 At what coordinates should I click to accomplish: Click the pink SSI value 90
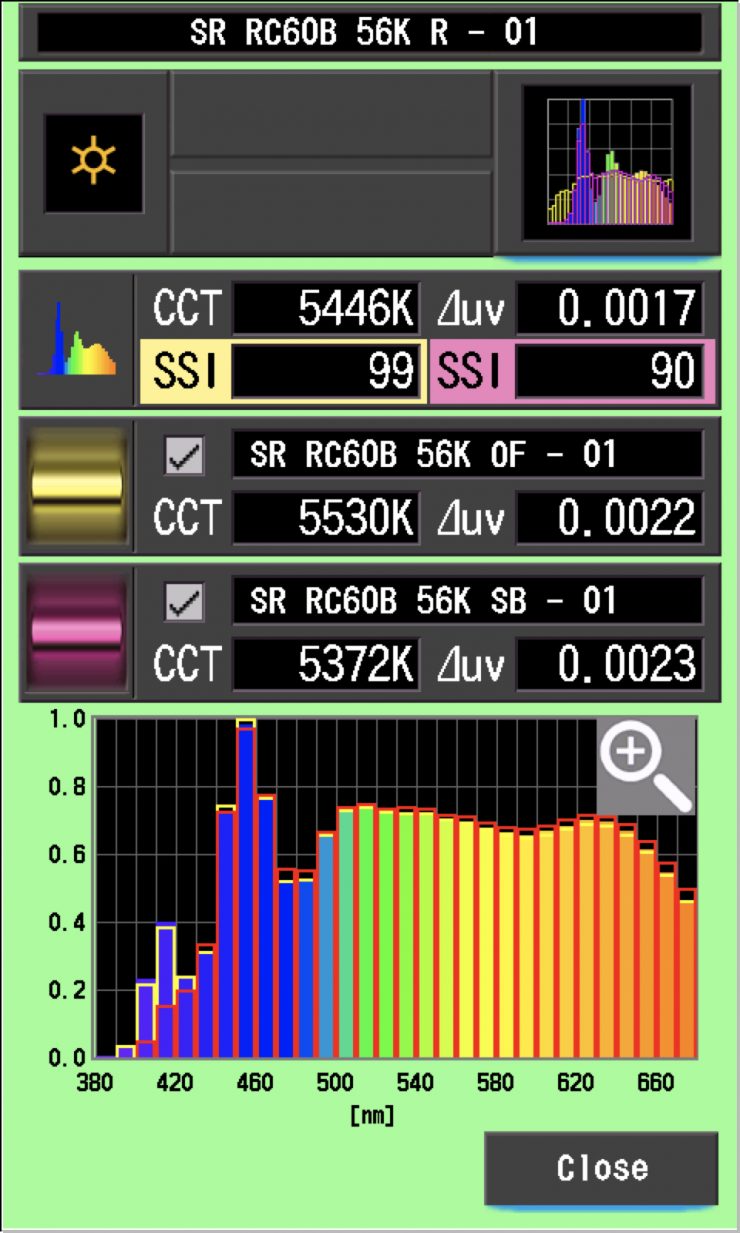(x=609, y=372)
